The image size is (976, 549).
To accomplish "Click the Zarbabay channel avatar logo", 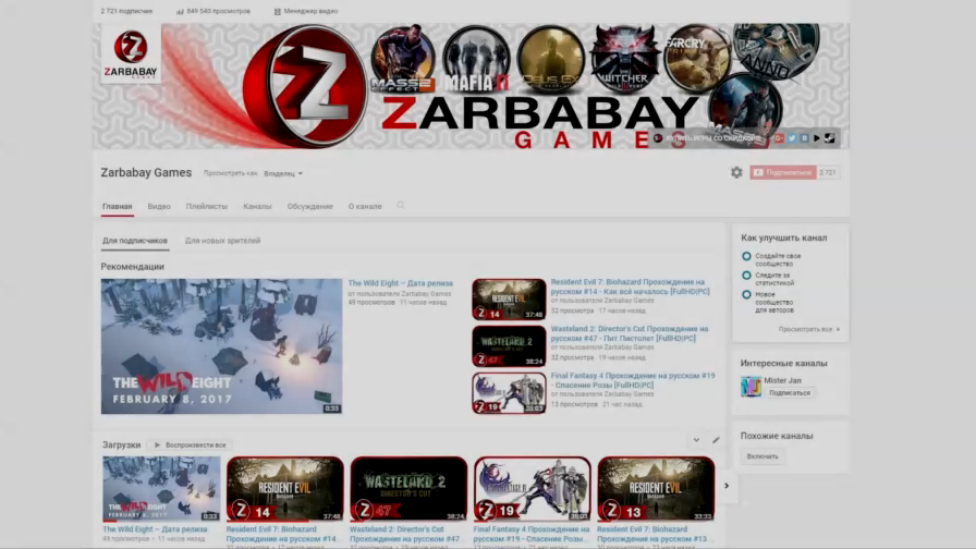I will pyautogui.click(x=131, y=54).
